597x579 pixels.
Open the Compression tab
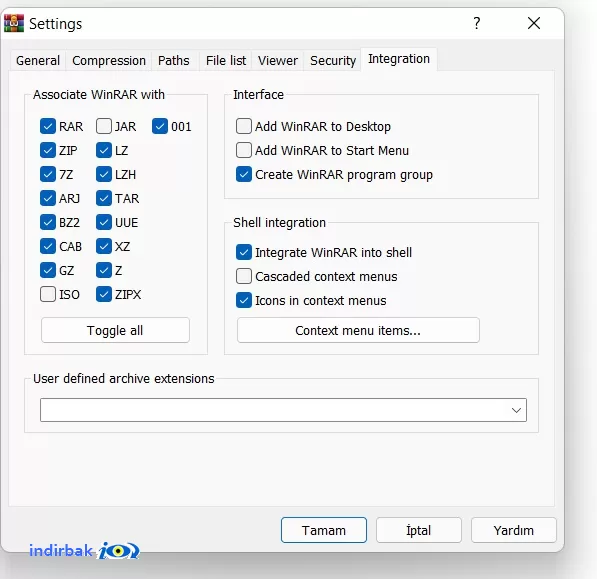109,61
